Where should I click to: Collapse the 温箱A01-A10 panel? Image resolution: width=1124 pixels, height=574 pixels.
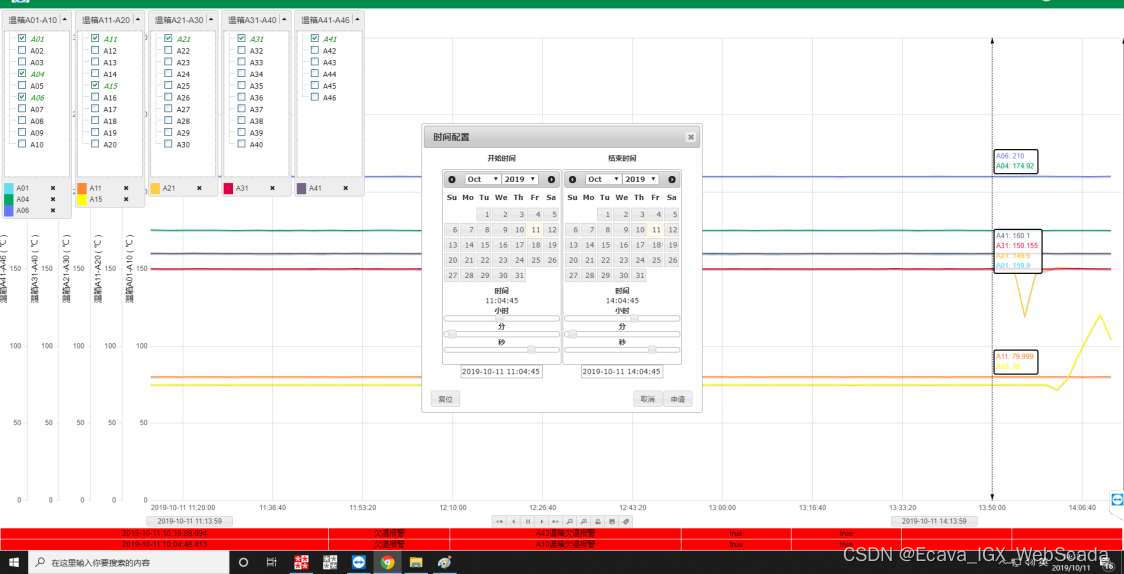pyautogui.click(x=65, y=20)
